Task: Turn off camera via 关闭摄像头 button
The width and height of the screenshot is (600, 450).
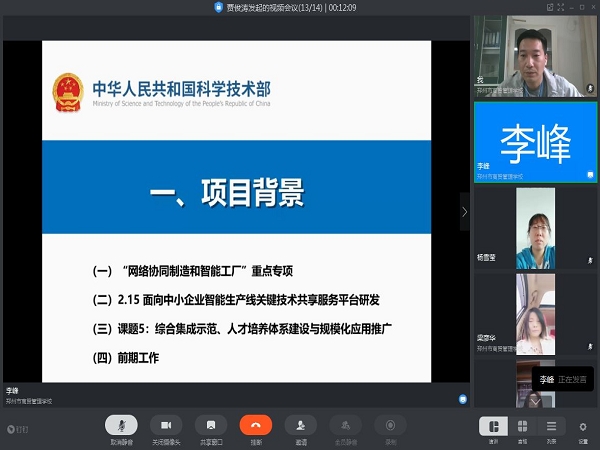Action: click(x=166, y=425)
